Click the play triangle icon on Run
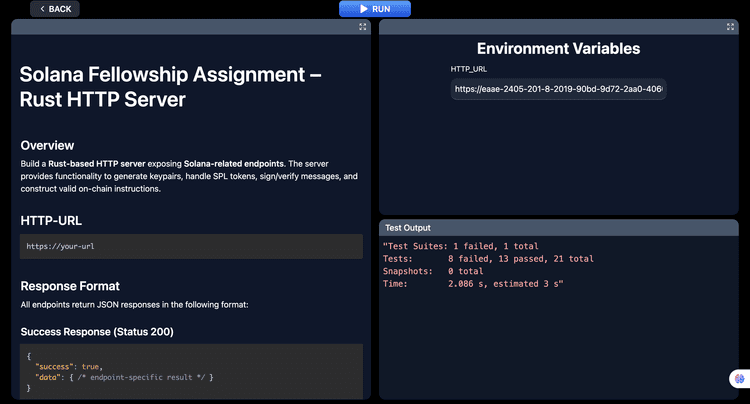 364,9
